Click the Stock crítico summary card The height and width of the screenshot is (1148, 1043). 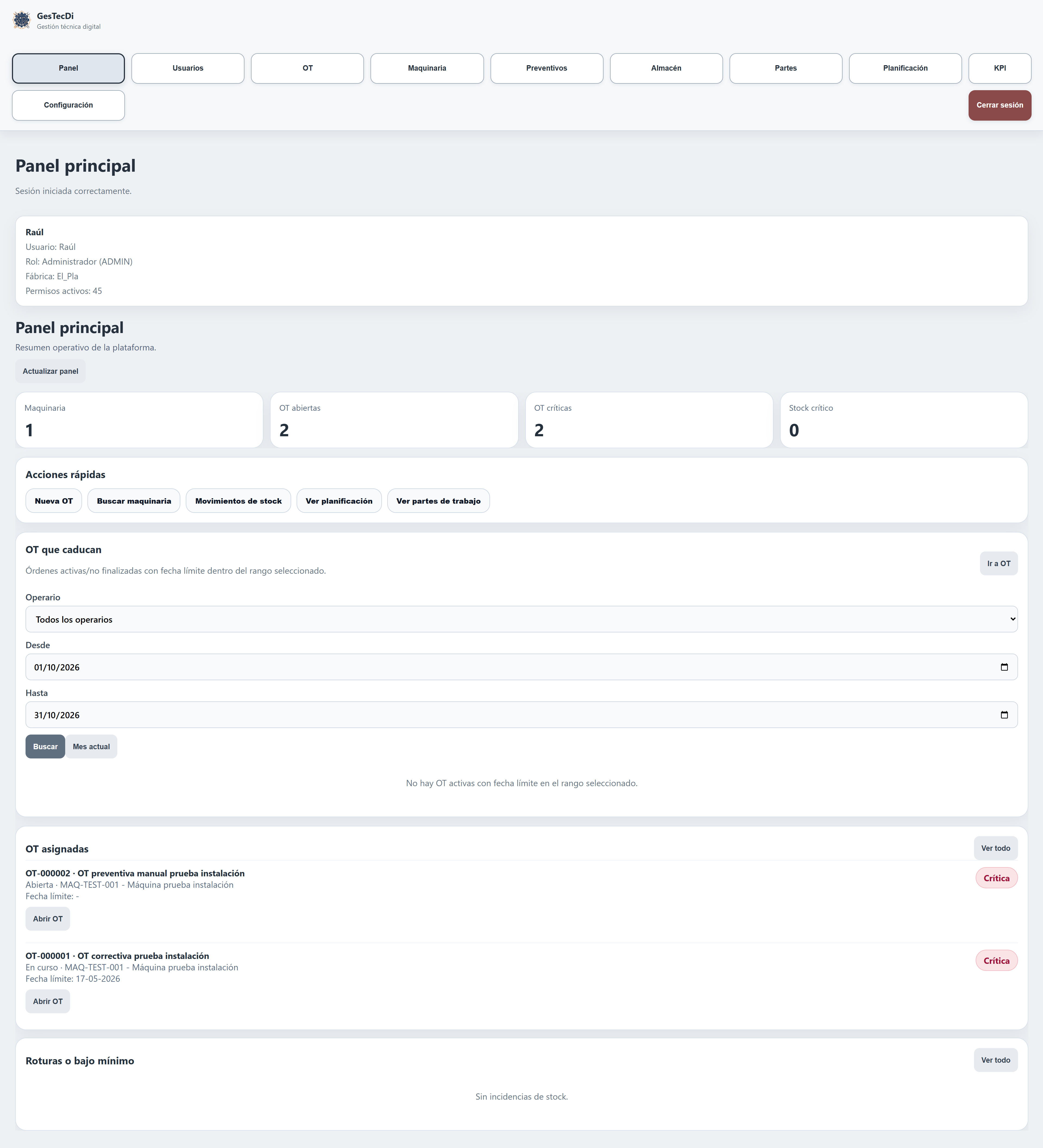(x=904, y=420)
